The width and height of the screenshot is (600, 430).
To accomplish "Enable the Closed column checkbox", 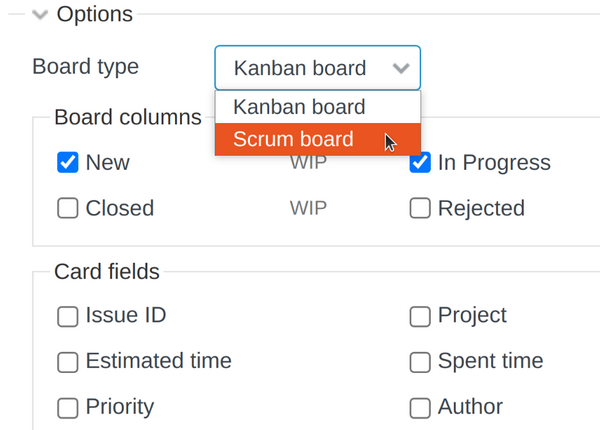I will [68, 209].
